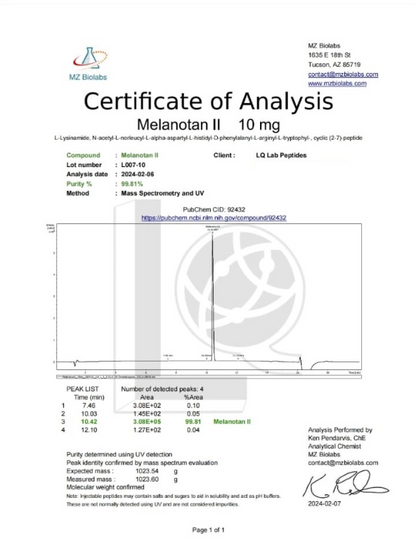Select expected mass value '1023.54'
The width and height of the screenshot is (416, 542).
point(147,471)
